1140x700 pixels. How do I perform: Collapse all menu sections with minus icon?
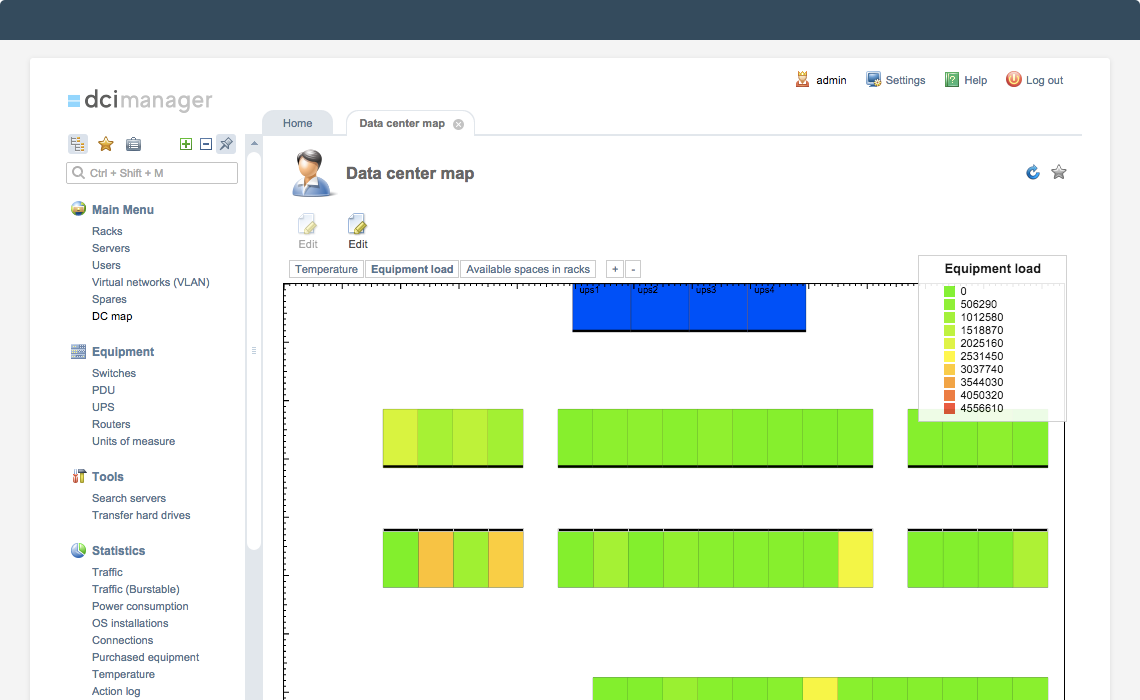(206, 144)
